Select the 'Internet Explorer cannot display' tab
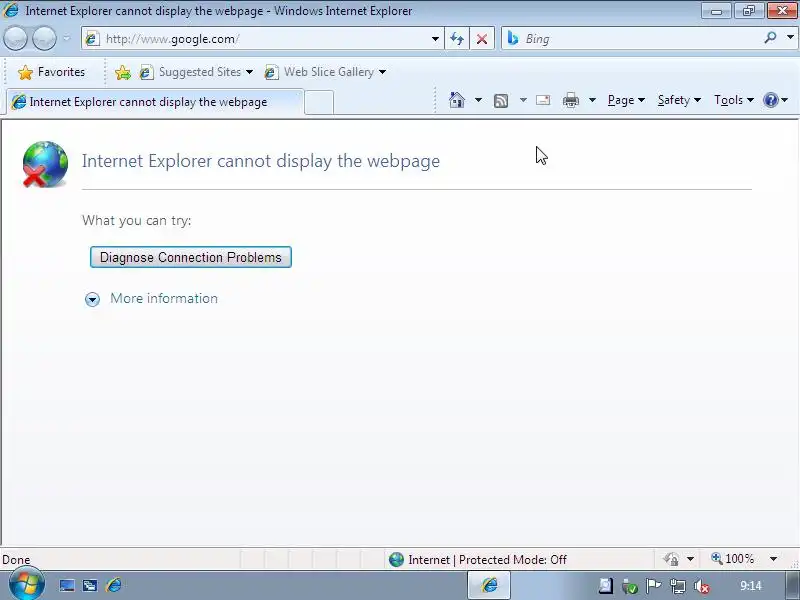 (155, 102)
